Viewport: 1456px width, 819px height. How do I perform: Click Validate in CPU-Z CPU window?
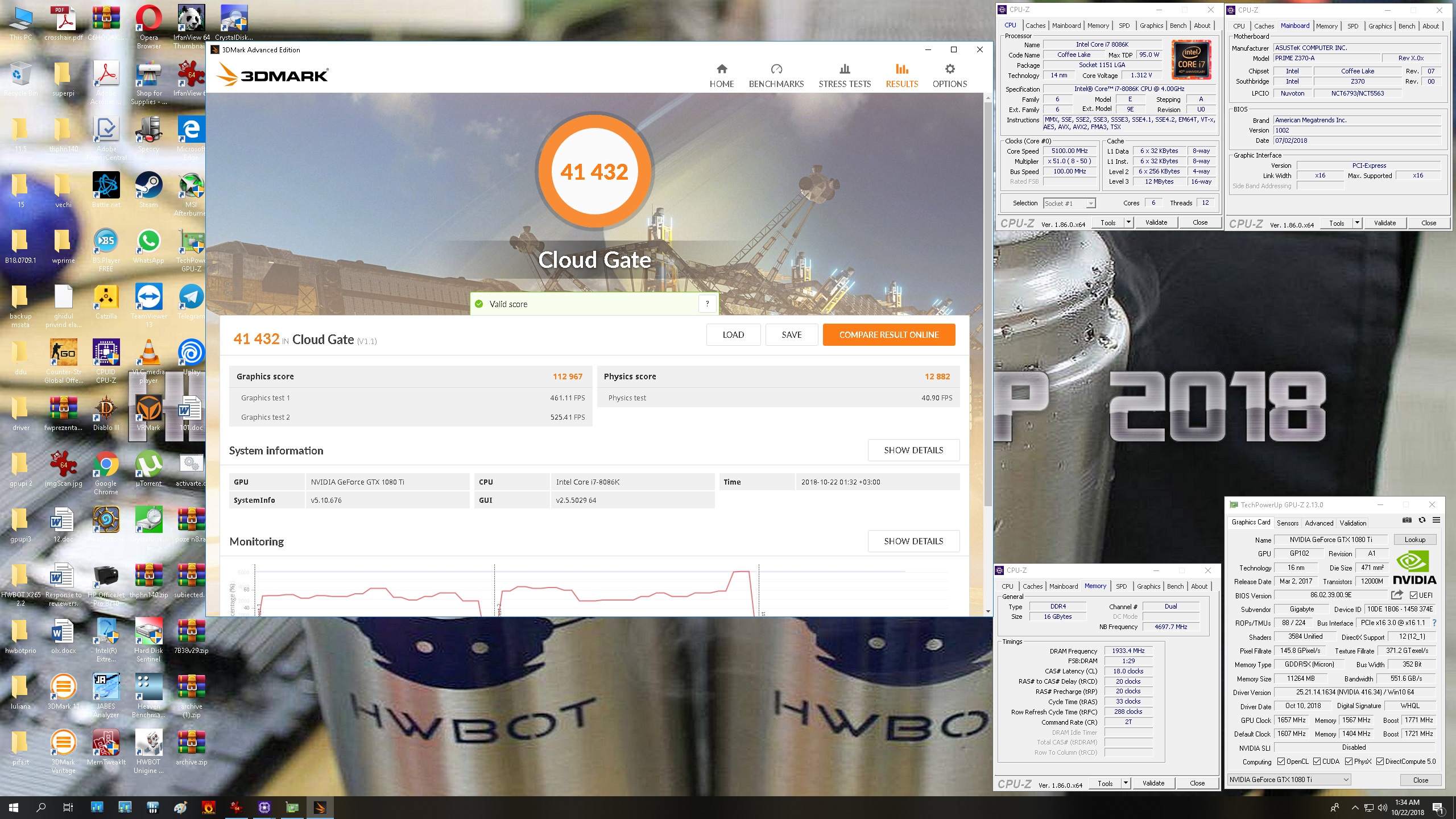point(1156,222)
